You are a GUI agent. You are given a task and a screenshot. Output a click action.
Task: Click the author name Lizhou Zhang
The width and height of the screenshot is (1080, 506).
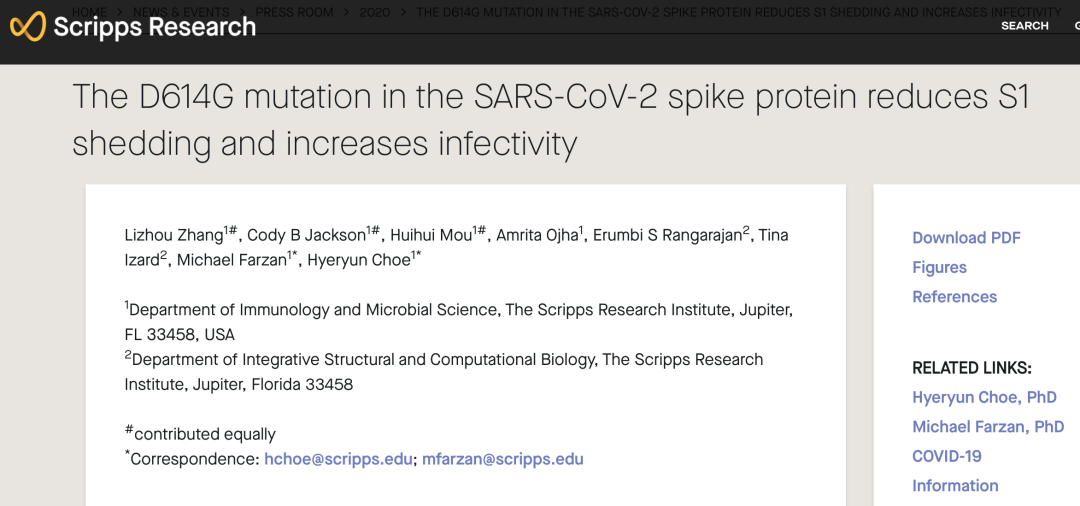pyautogui.click(x=174, y=235)
